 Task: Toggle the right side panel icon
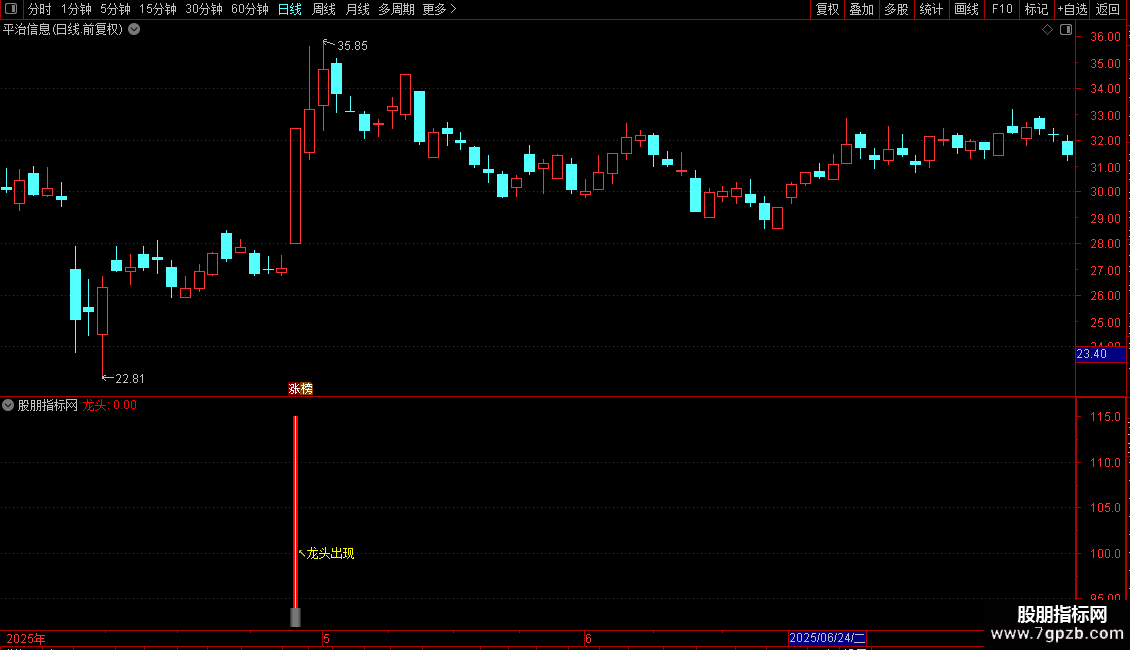[x=1066, y=30]
